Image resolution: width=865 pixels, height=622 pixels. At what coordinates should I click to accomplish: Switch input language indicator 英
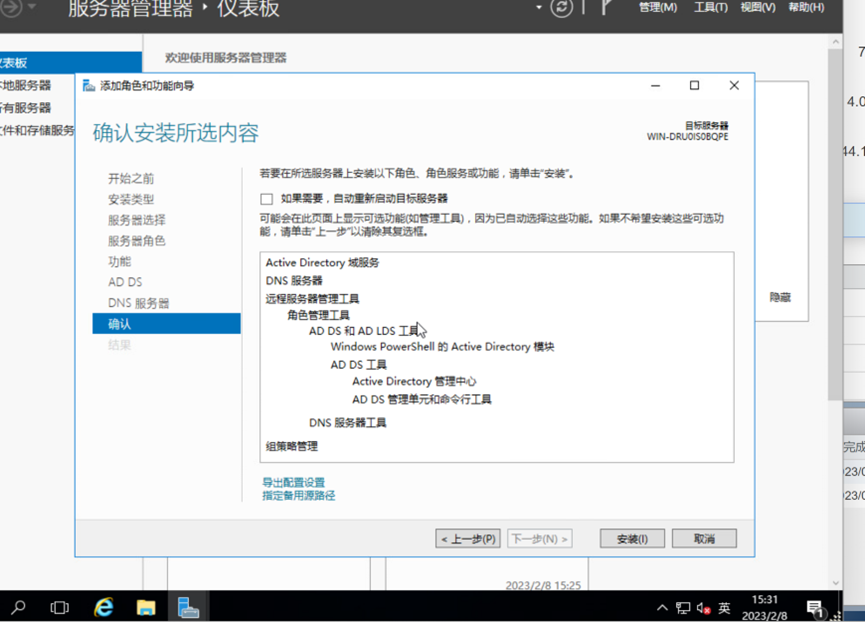coord(724,608)
